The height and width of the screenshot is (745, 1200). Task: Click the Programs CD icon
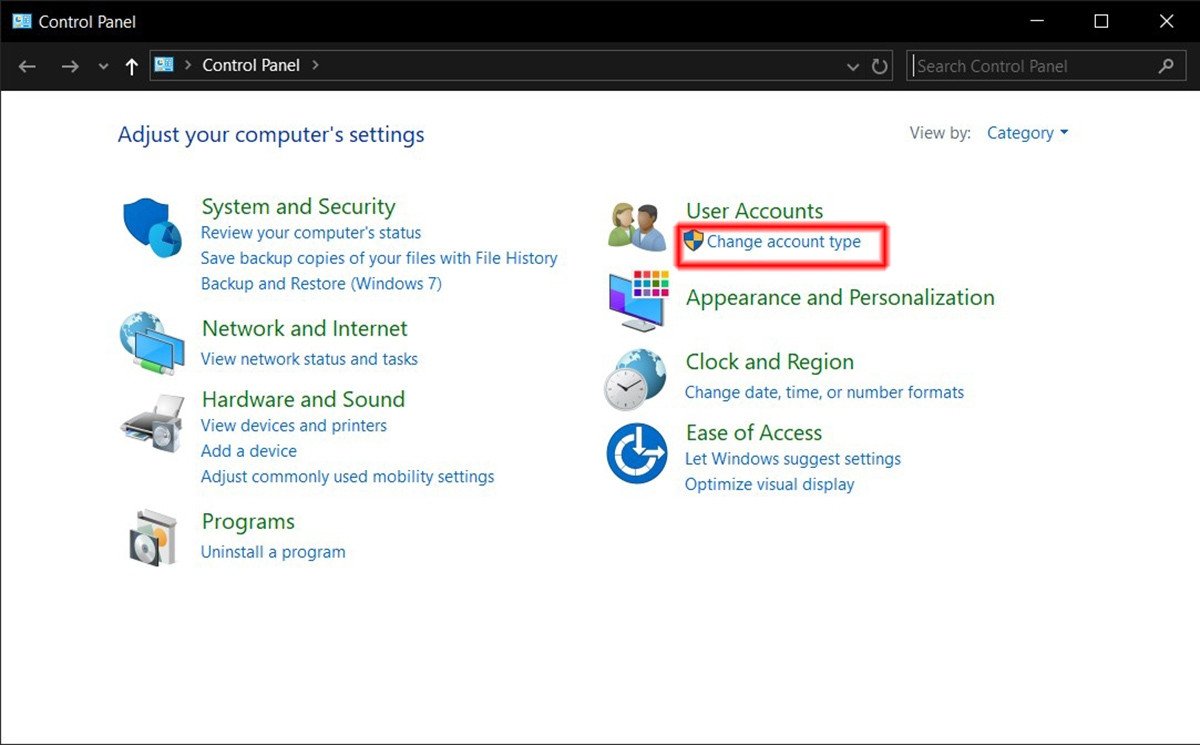click(x=151, y=536)
